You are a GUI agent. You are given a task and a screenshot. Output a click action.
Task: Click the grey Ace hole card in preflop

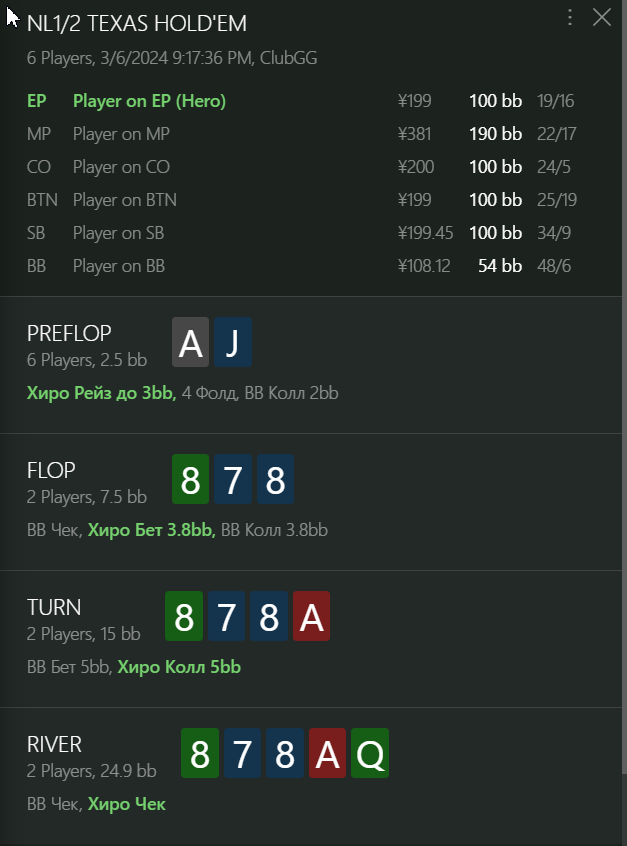tap(190, 342)
